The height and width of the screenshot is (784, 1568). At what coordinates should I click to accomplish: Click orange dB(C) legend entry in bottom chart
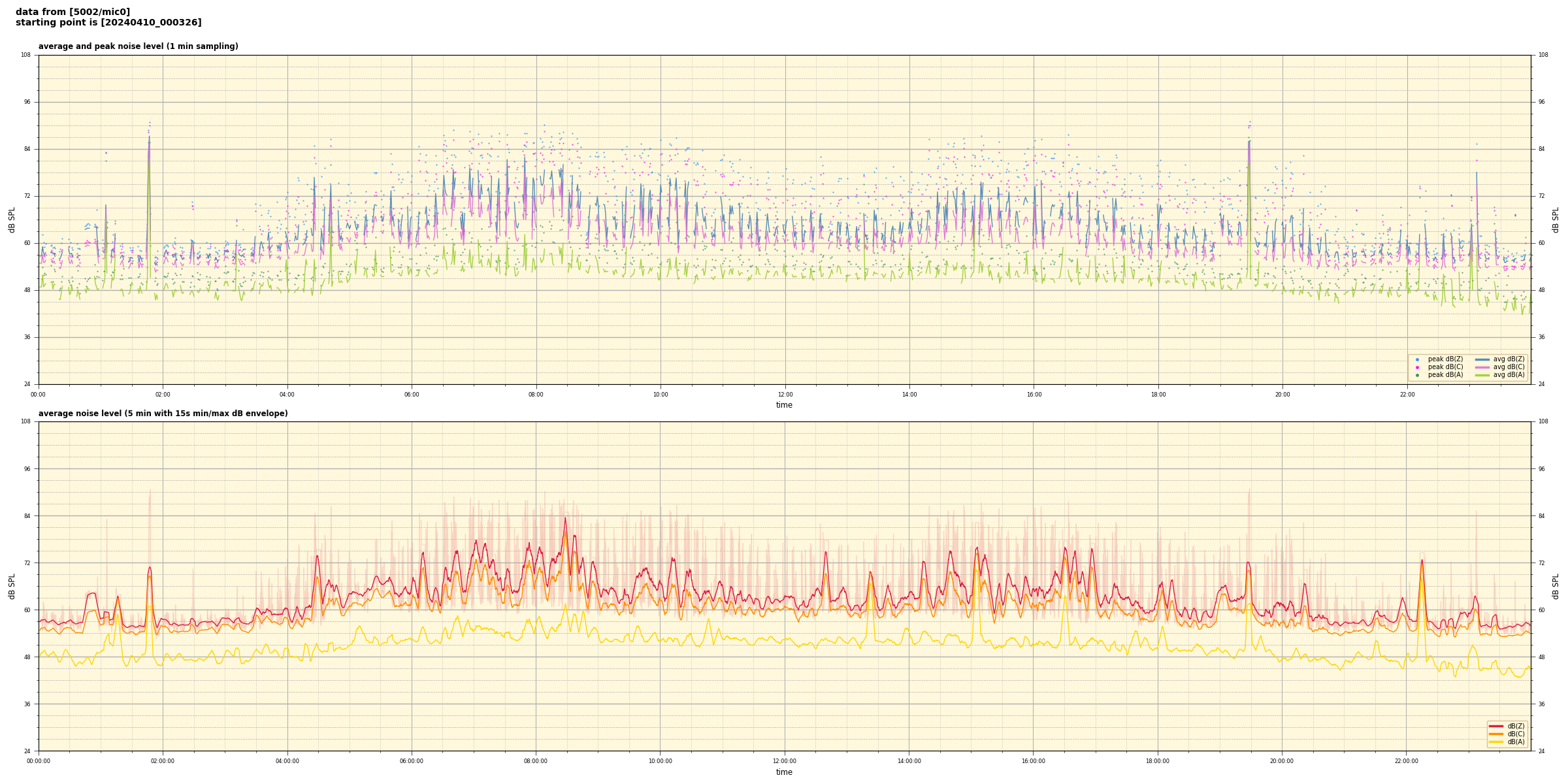pos(1496,734)
